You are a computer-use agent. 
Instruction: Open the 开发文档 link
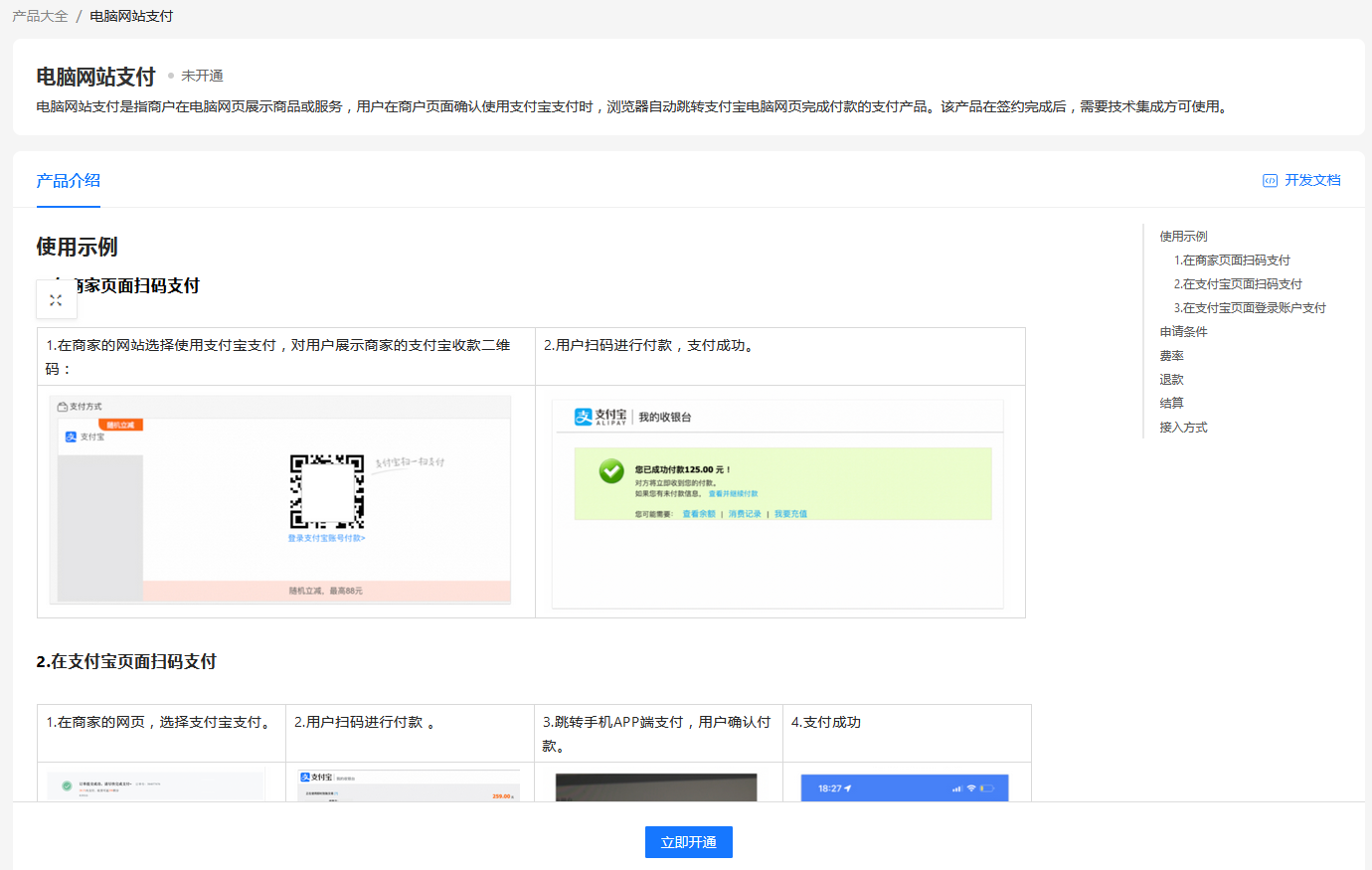[x=1311, y=180]
